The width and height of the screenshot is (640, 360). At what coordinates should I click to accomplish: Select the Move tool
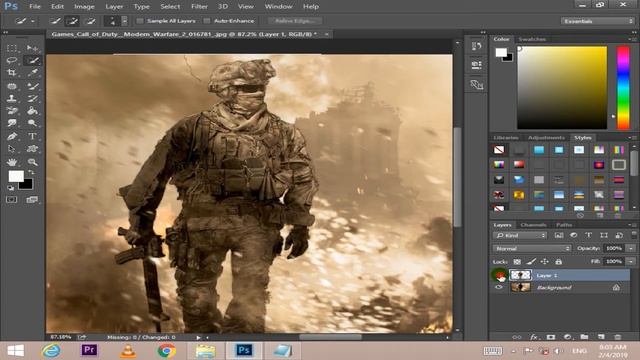32,48
